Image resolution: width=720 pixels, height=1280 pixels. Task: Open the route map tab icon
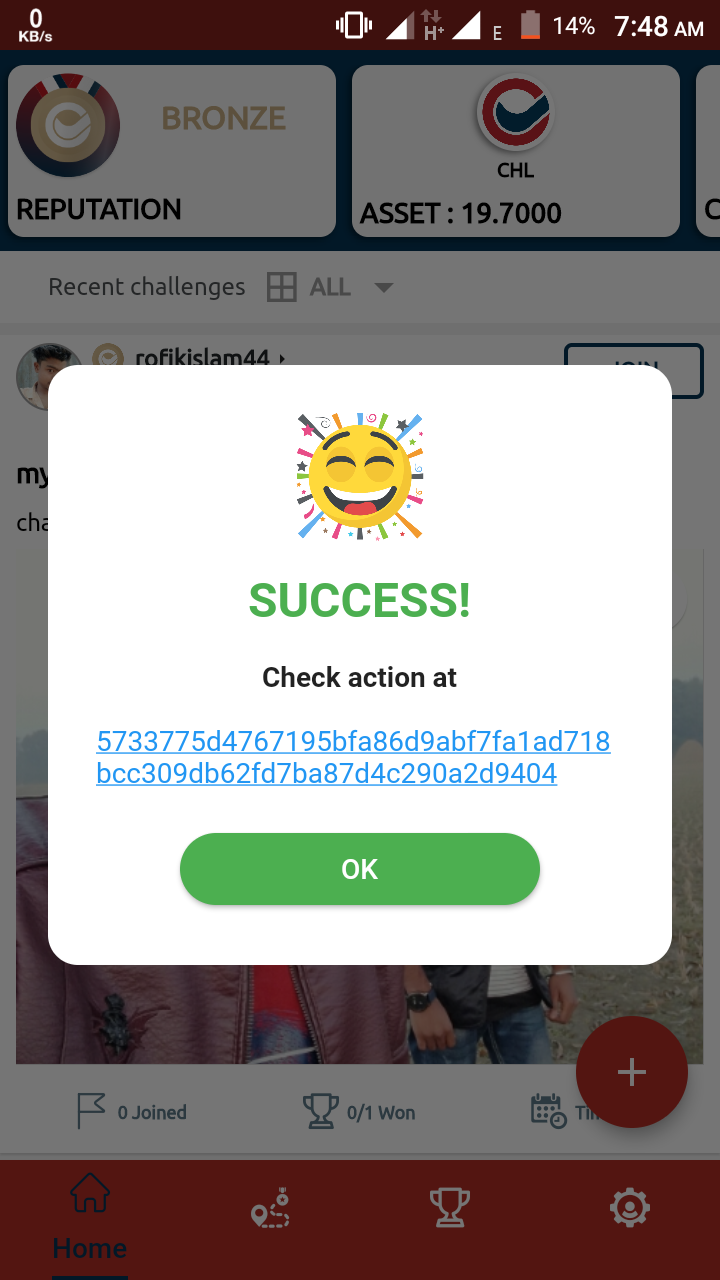[x=270, y=1209]
